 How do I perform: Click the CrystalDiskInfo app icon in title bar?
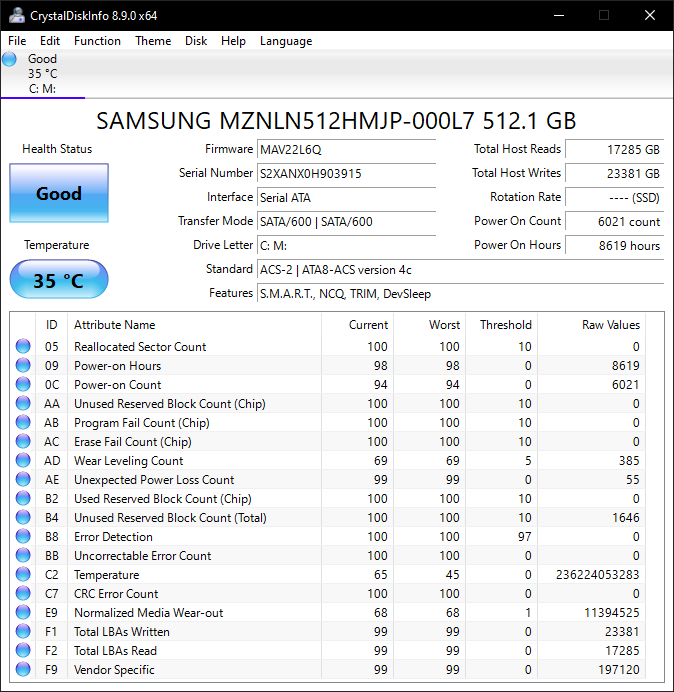pyautogui.click(x=16, y=15)
